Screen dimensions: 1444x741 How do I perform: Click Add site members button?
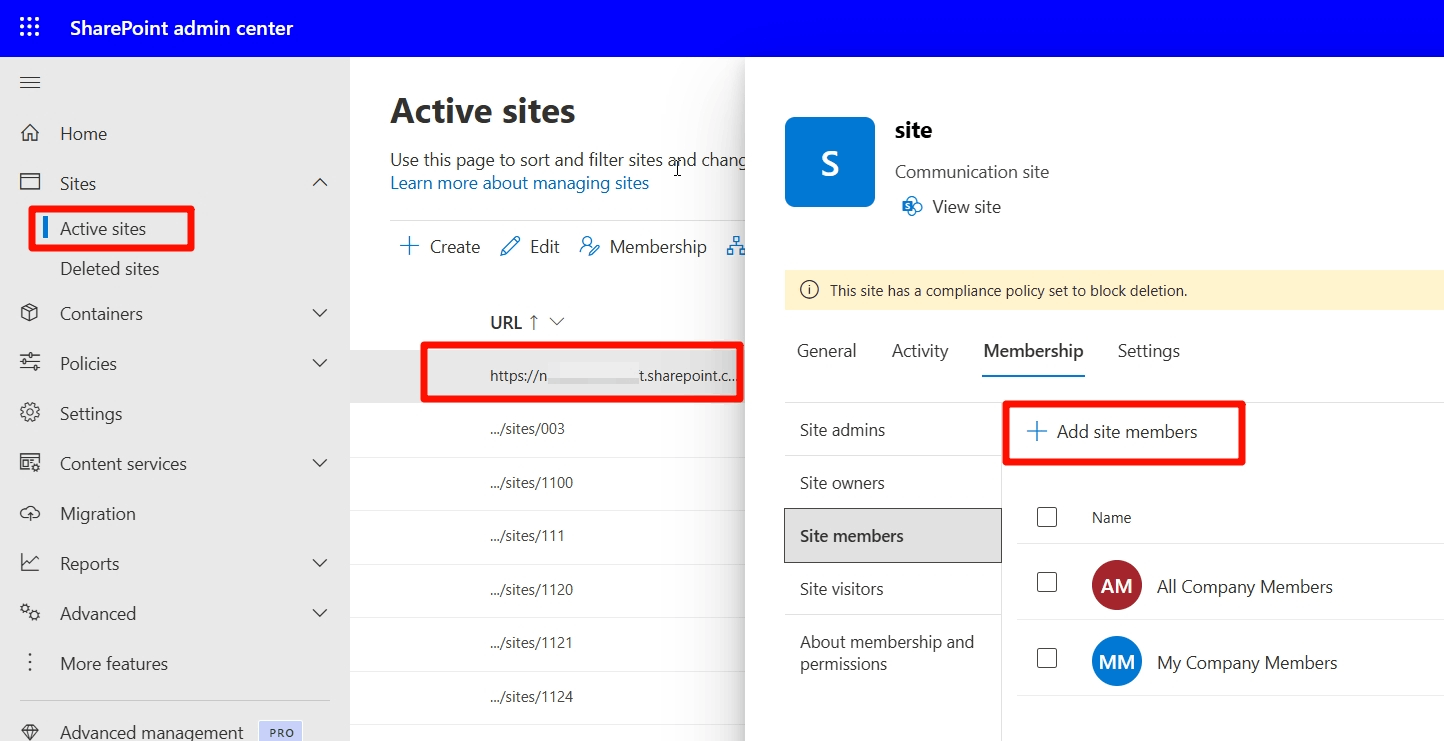[1112, 432]
